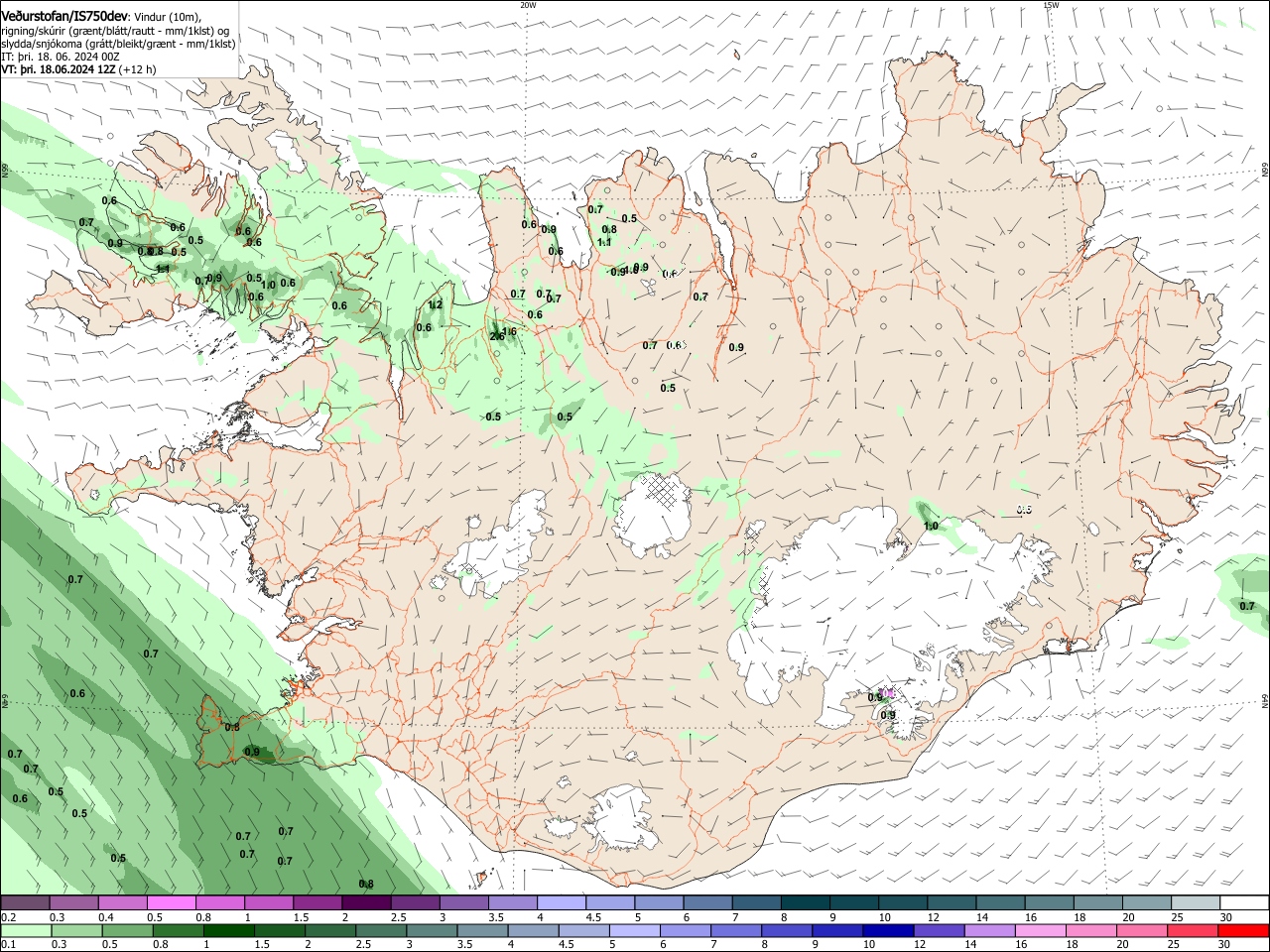
Task: Click the '0.8' value at the bottom sea edge
Action: pyautogui.click(x=365, y=884)
